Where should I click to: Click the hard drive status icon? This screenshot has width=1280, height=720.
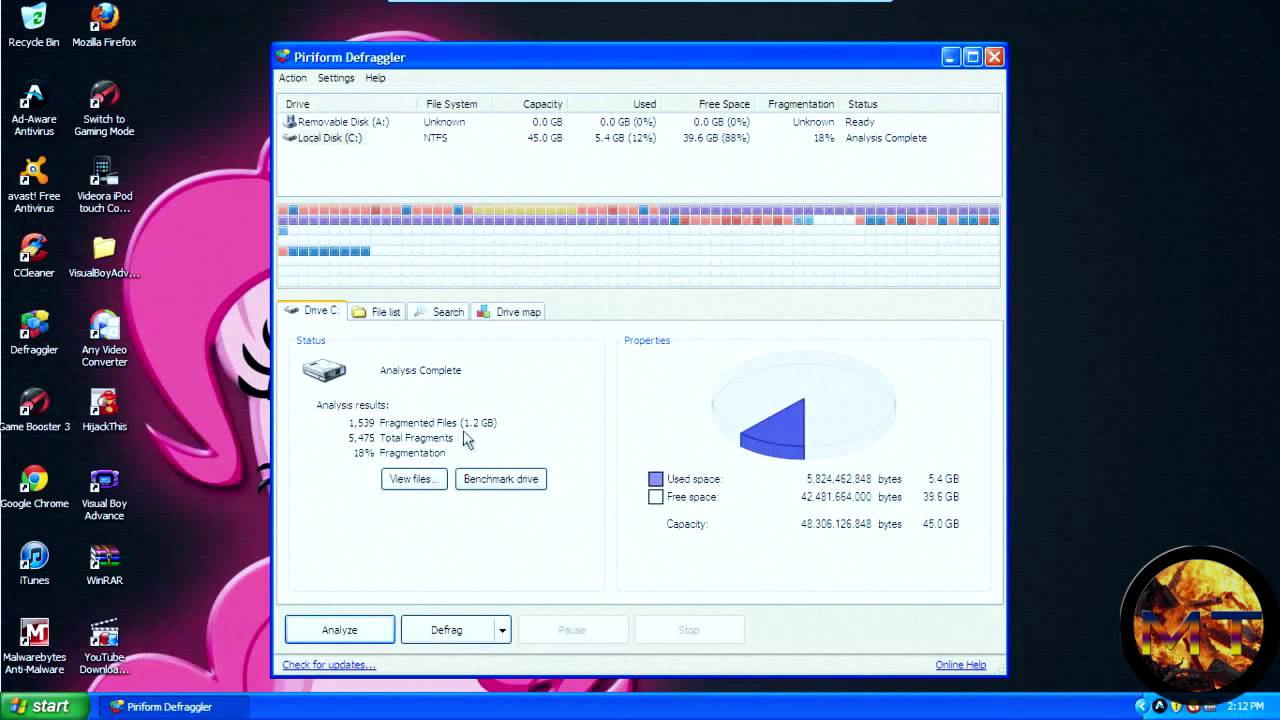coord(324,371)
